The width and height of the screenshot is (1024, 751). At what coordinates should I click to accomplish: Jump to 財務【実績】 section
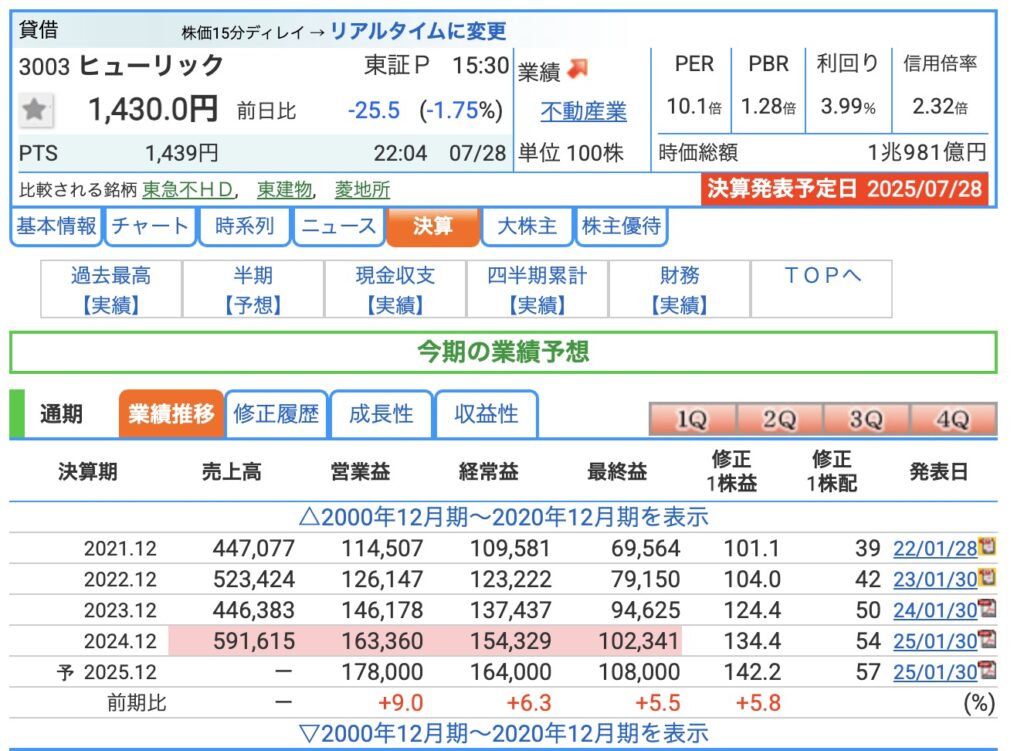[x=680, y=289]
